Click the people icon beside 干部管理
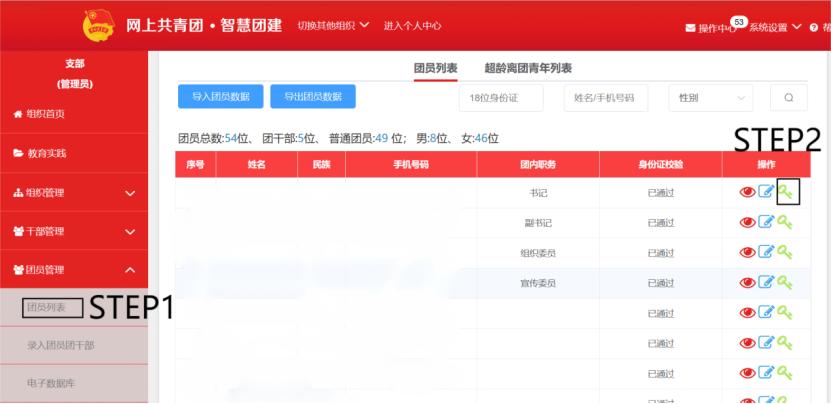This screenshot has width=831, height=404. click(x=18, y=232)
